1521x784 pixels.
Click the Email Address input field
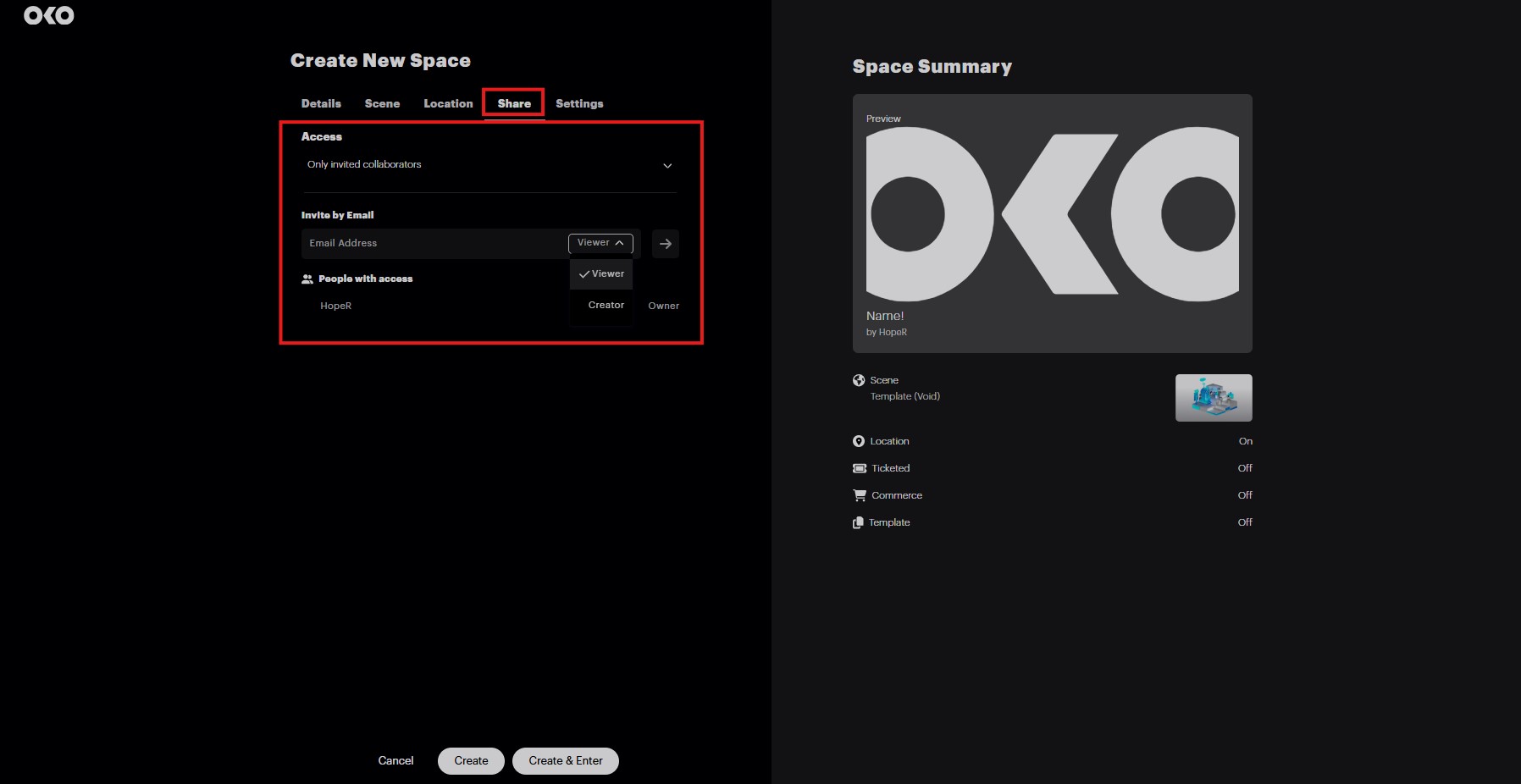click(x=432, y=243)
